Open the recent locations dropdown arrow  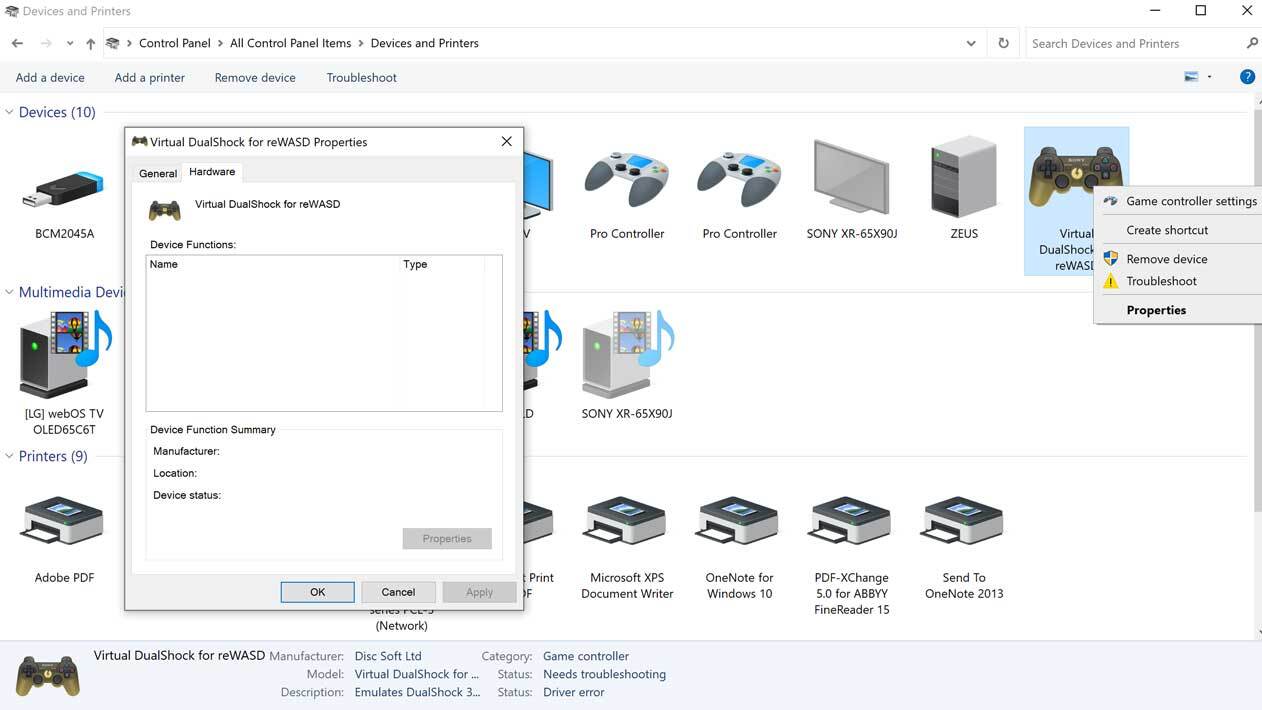point(69,43)
